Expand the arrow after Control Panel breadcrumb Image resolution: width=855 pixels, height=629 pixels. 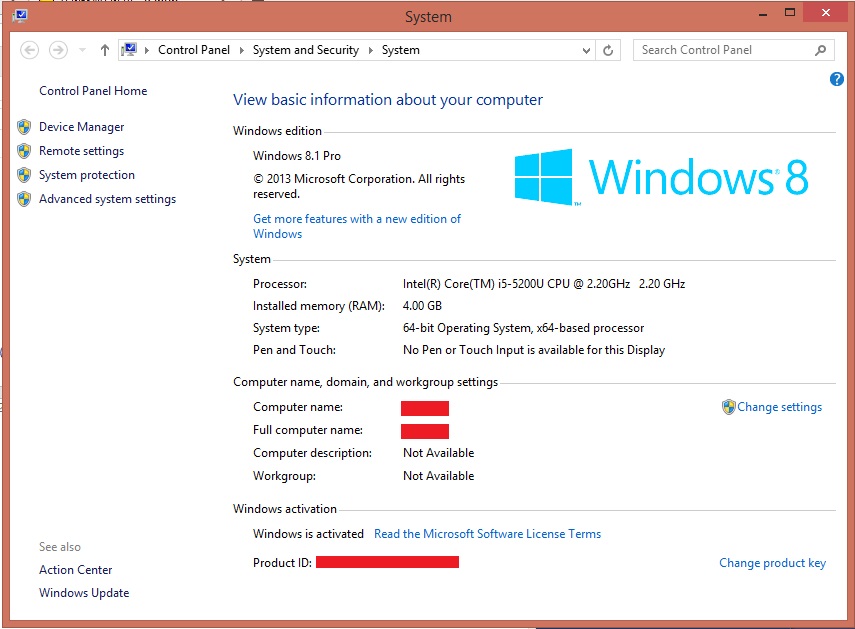click(242, 50)
